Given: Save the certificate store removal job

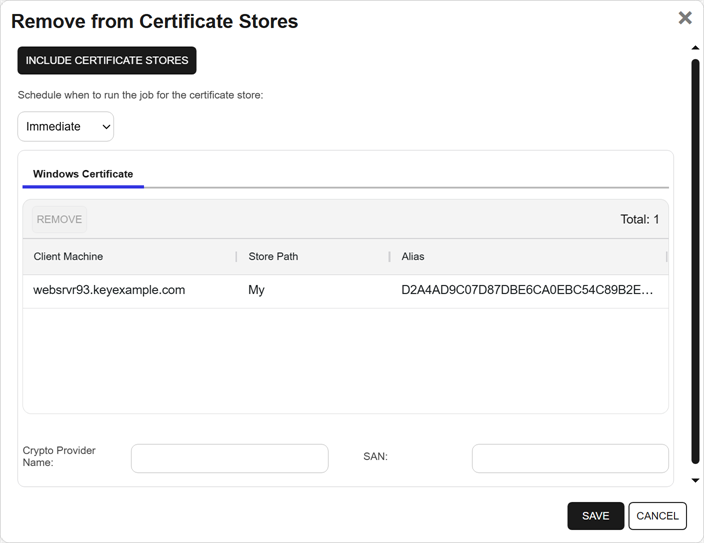Looking at the screenshot, I should [595, 516].
